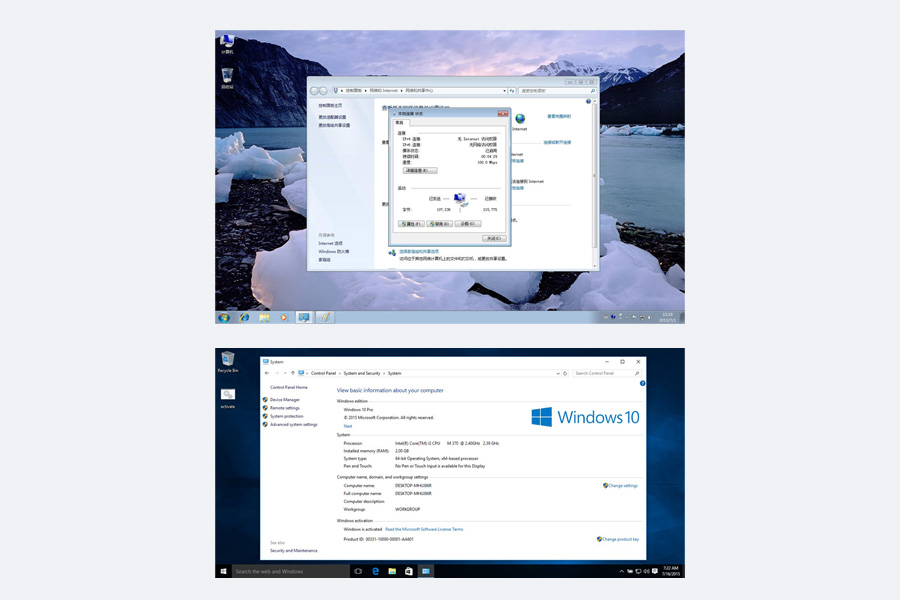Viewport: 900px width, 600px height.
Task: Expand the Network Center address bar dropdown
Action: [x=505, y=91]
